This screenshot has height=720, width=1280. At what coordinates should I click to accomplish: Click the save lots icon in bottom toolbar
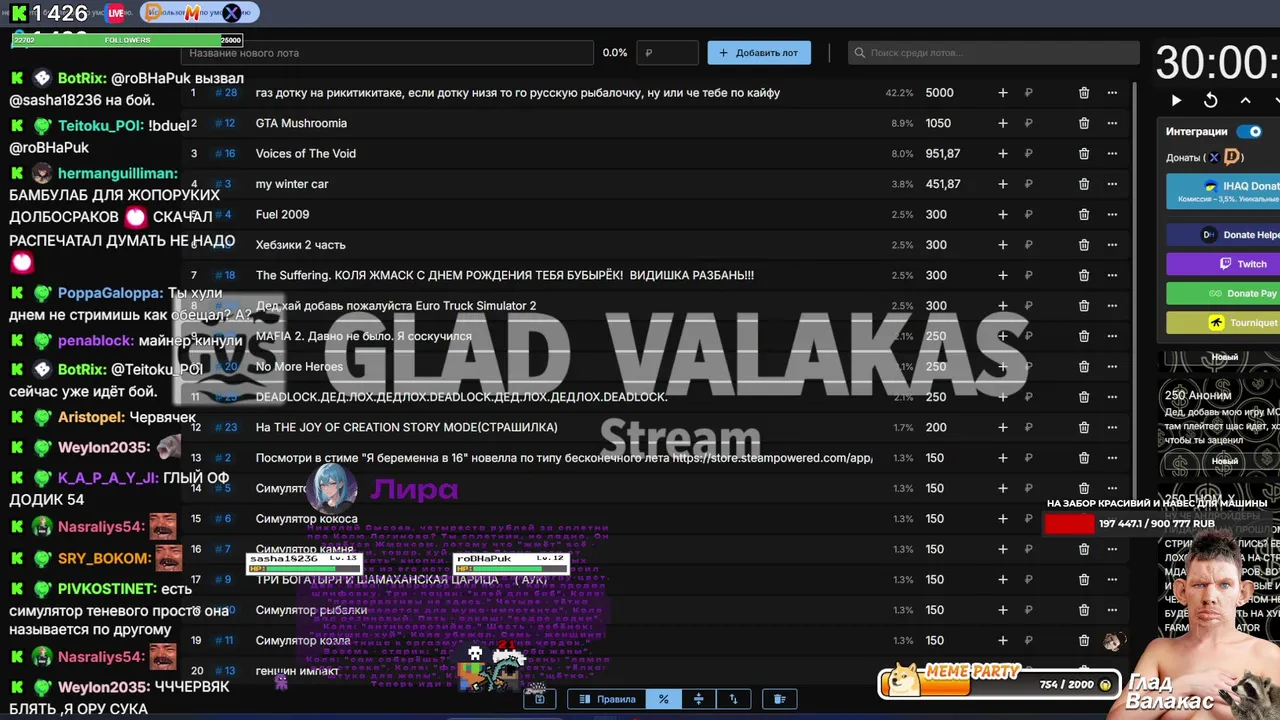(539, 699)
